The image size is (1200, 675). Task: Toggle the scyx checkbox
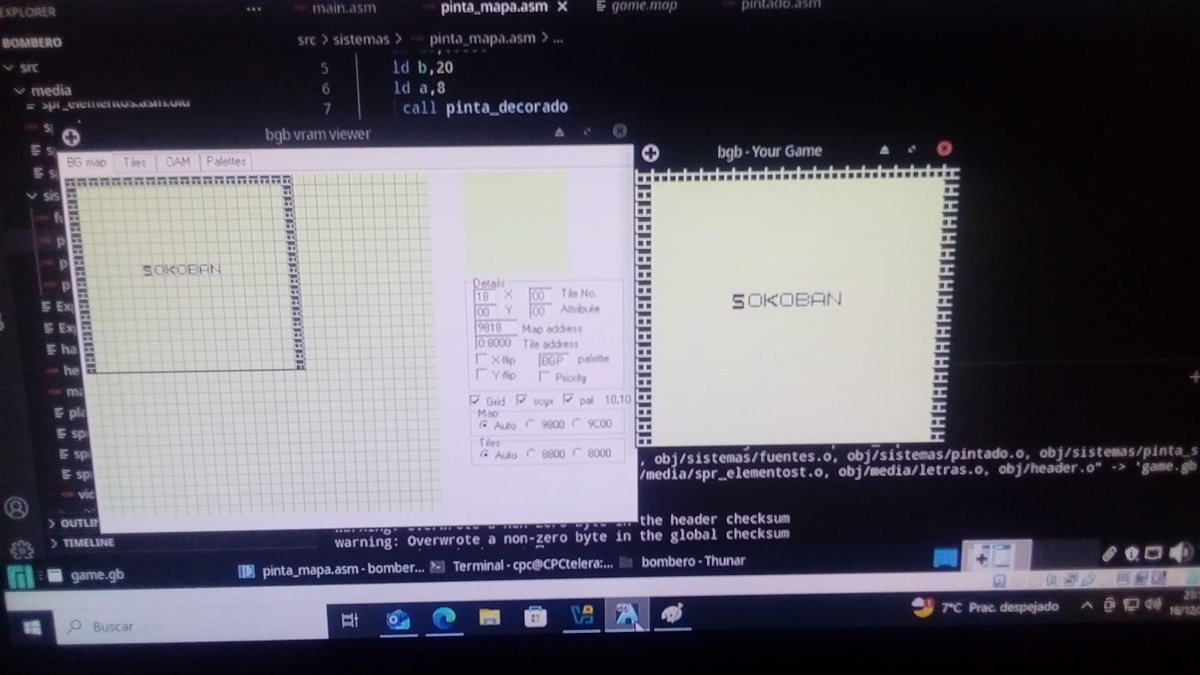click(x=523, y=400)
